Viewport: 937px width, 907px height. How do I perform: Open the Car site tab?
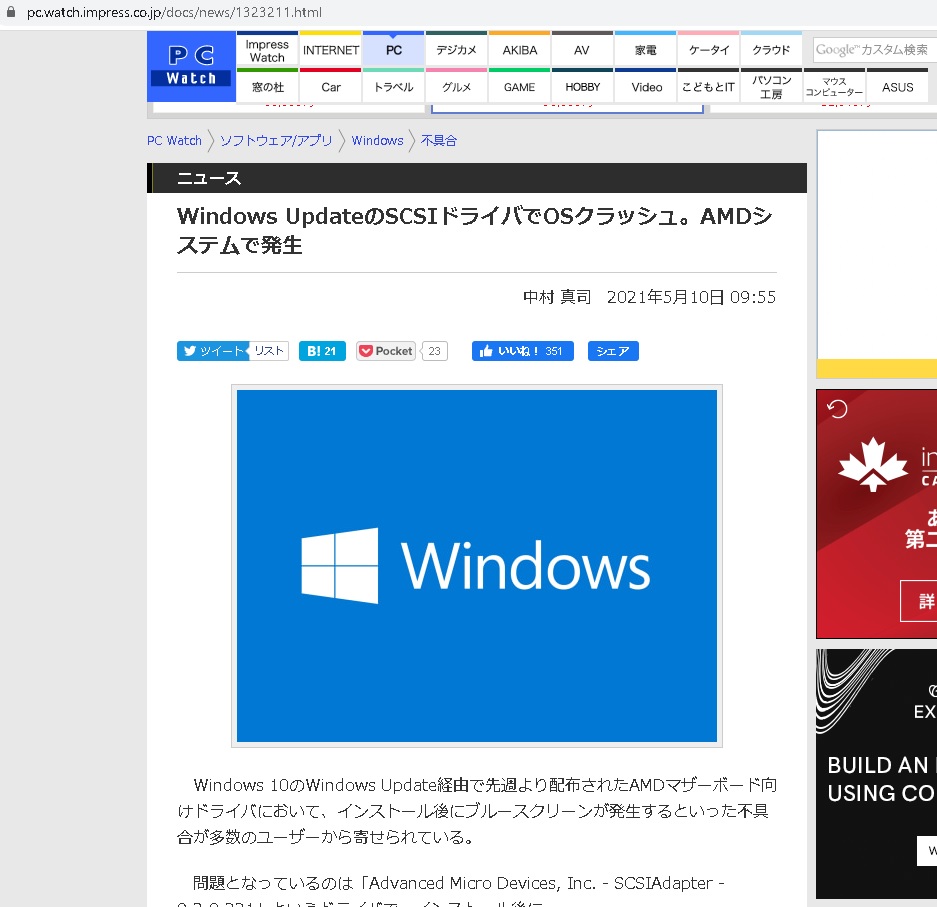click(330, 87)
